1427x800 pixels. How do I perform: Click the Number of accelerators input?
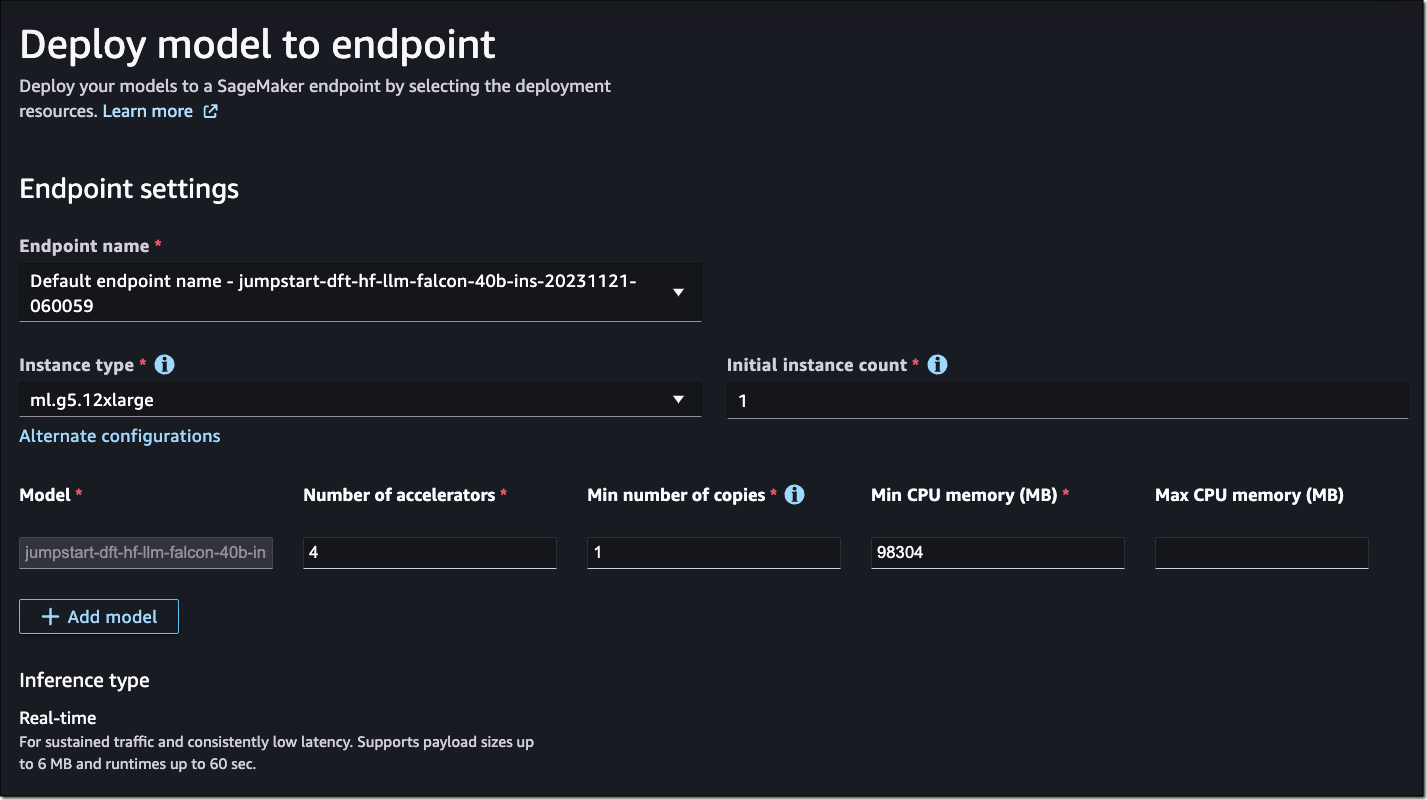(x=429, y=552)
